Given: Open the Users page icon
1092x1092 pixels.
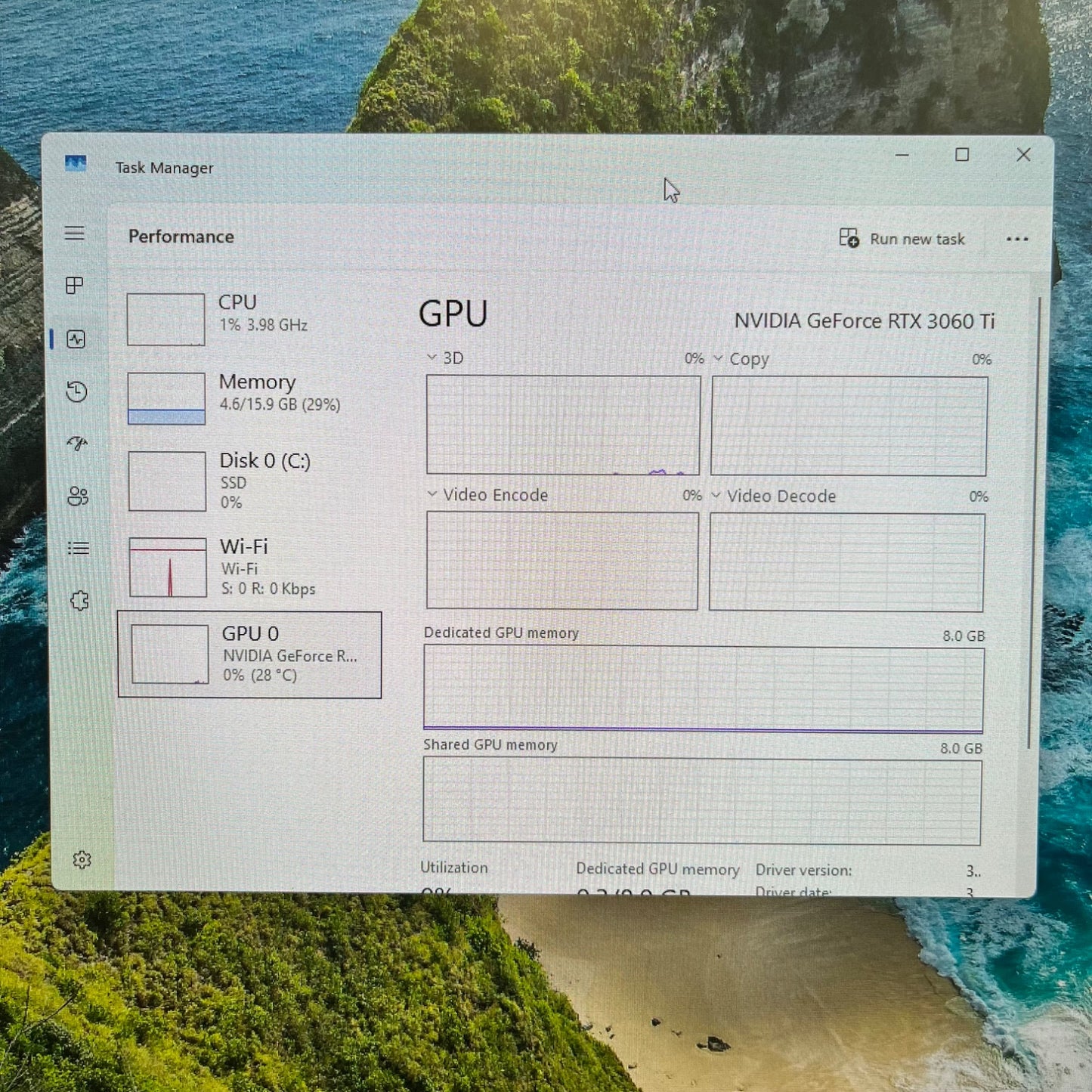Looking at the screenshot, I should coord(78,496).
